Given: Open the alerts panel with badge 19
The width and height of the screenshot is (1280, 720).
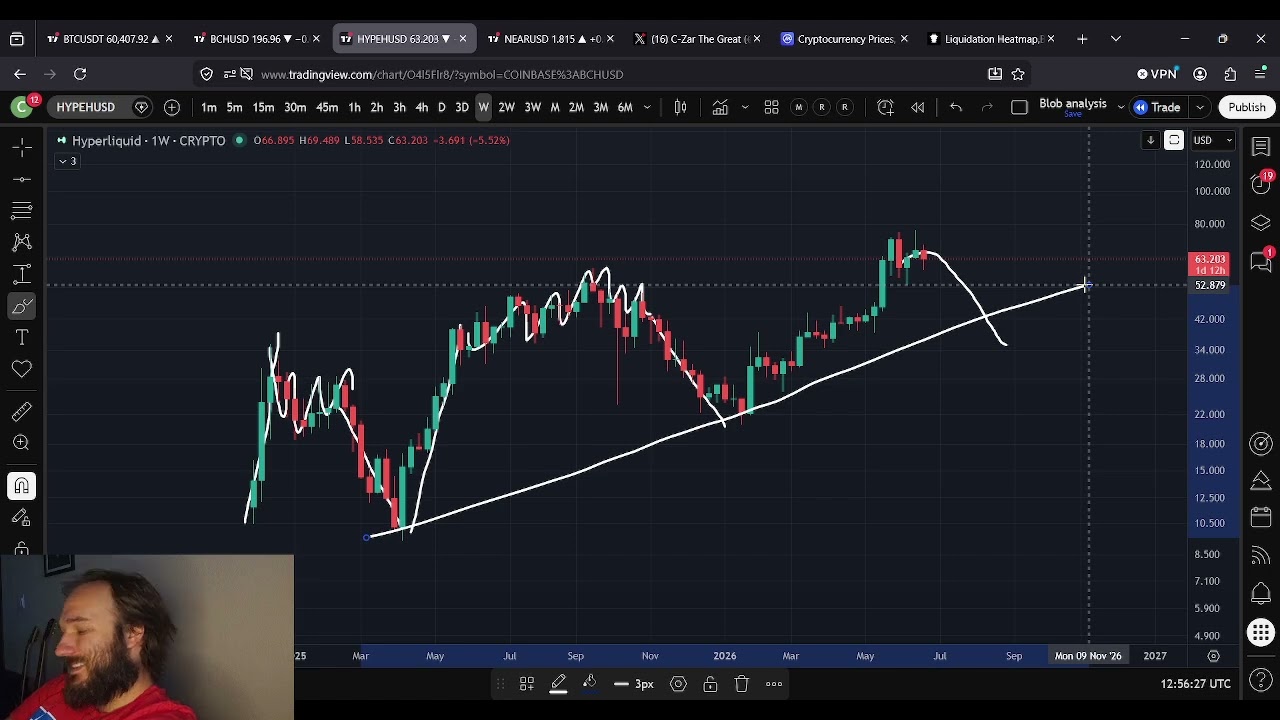Looking at the screenshot, I should click(1261, 183).
